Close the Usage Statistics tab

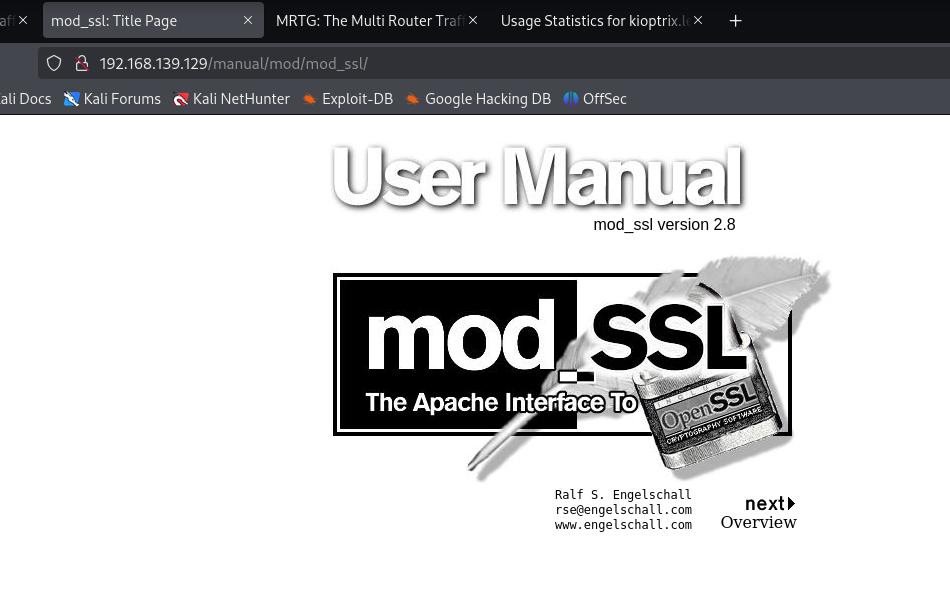tap(698, 20)
